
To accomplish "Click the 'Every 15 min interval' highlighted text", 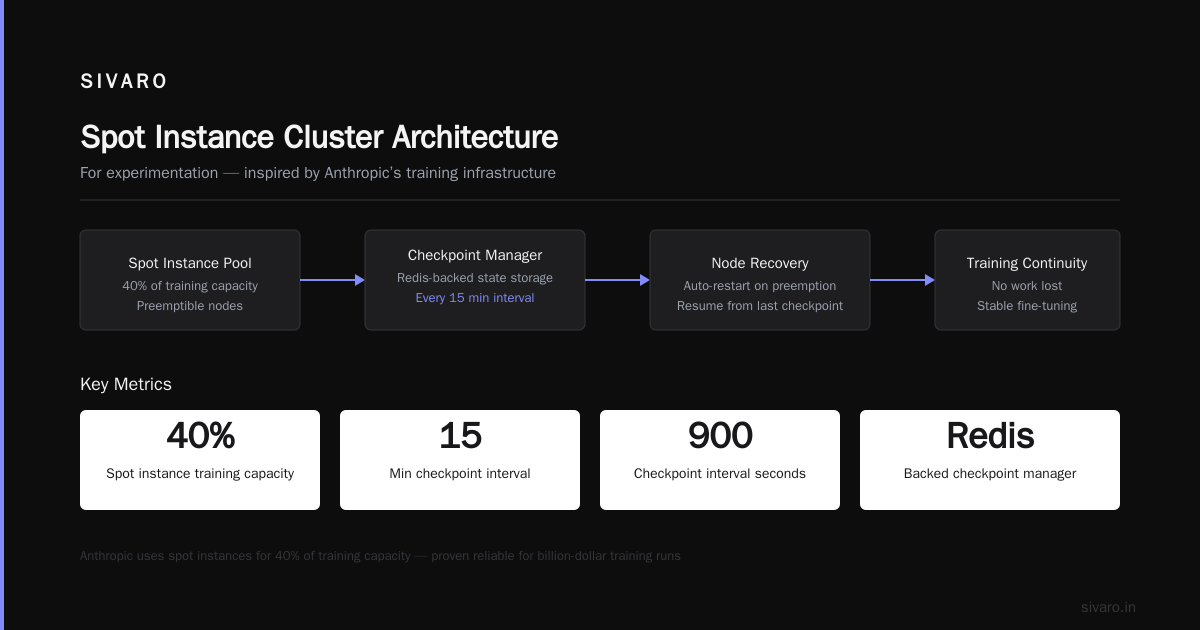I will point(475,298).
